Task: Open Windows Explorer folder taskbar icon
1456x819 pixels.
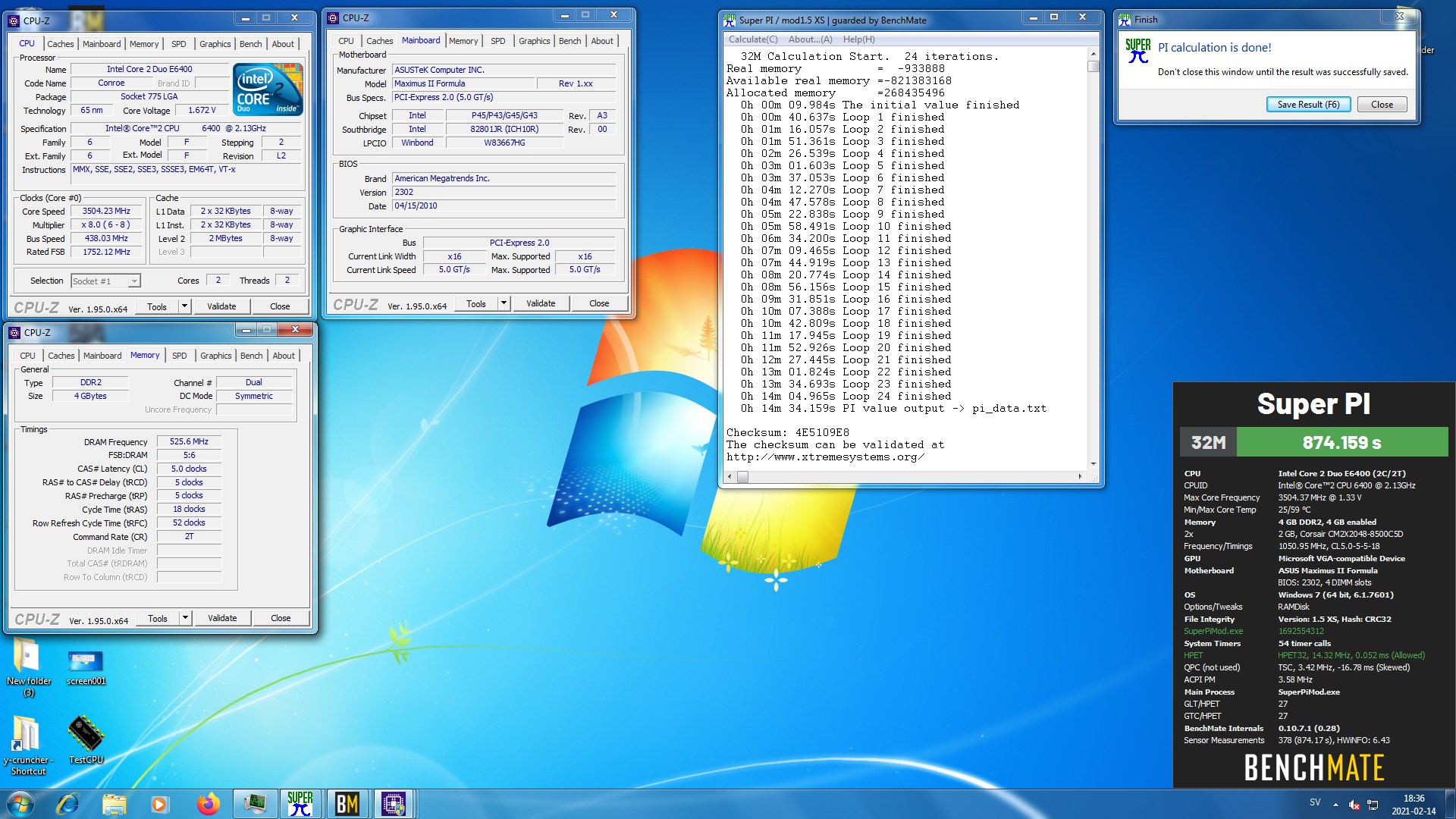Action: pos(114,804)
